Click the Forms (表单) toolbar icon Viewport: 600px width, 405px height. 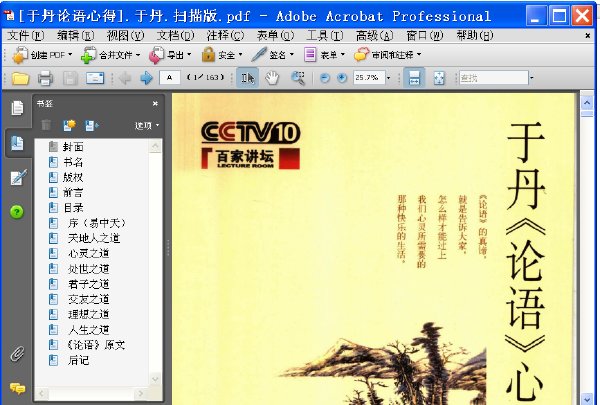click(310, 55)
